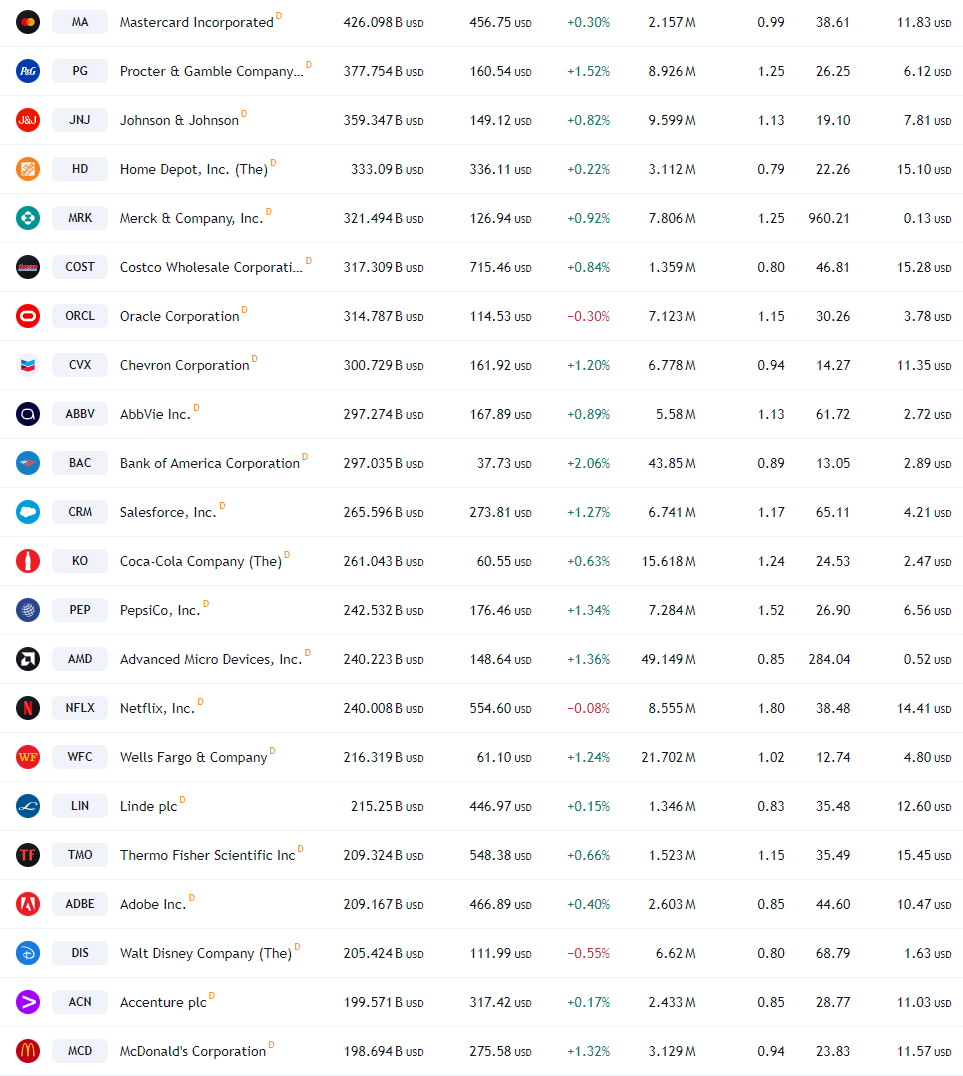Open the COST ticker symbol

[x=80, y=267]
